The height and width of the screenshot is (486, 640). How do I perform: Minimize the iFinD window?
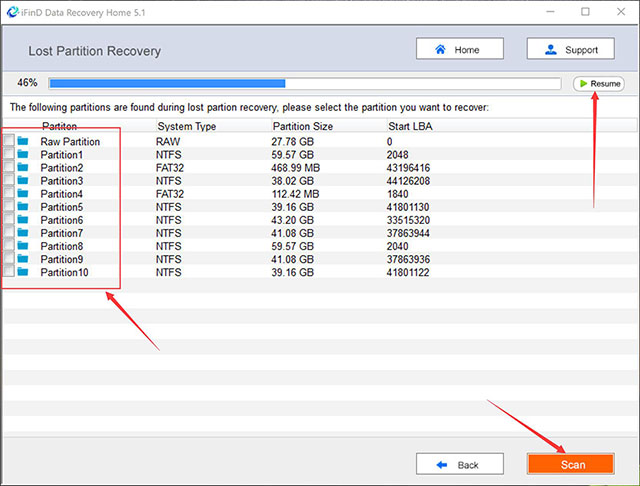click(550, 12)
